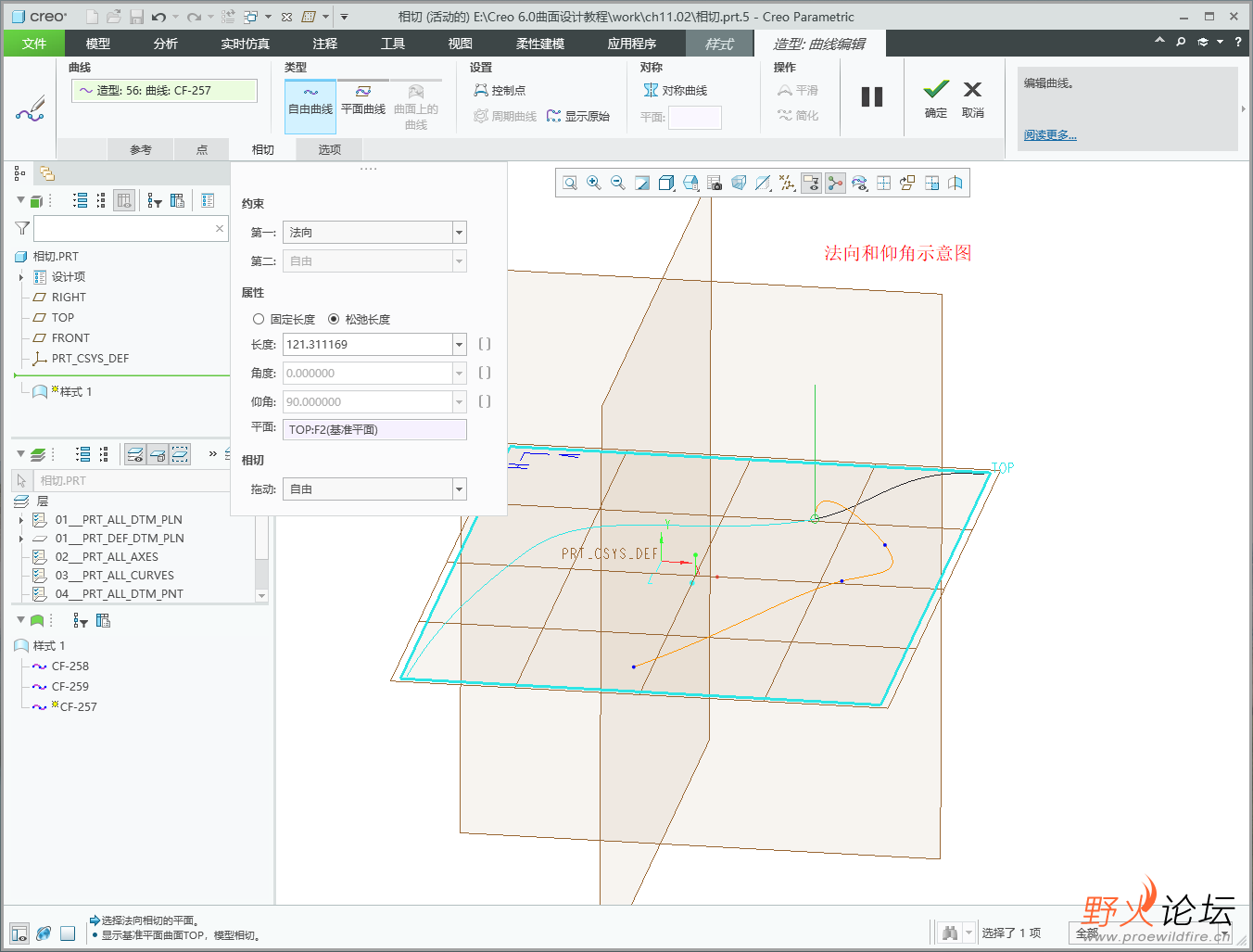Screen dimensions: 1253x952
Task: Cancel with the X icon 取消
Action: (x=972, y=98)
